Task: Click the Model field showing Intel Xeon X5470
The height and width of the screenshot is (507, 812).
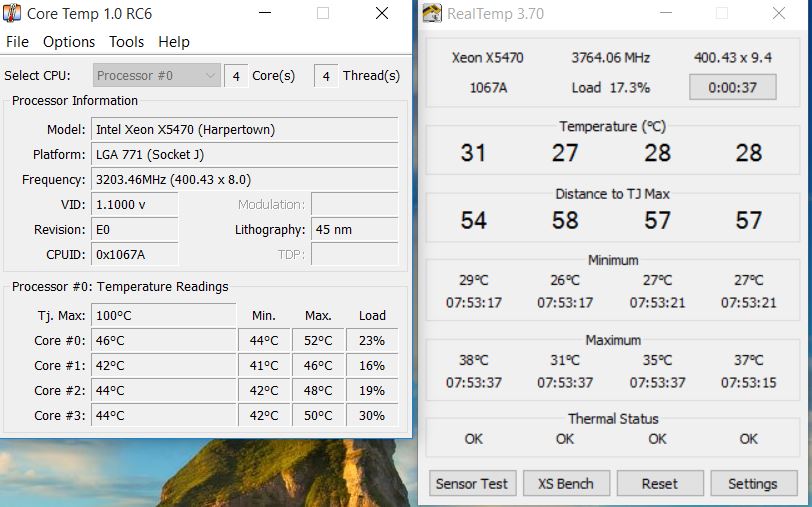Action: [244, 129]
